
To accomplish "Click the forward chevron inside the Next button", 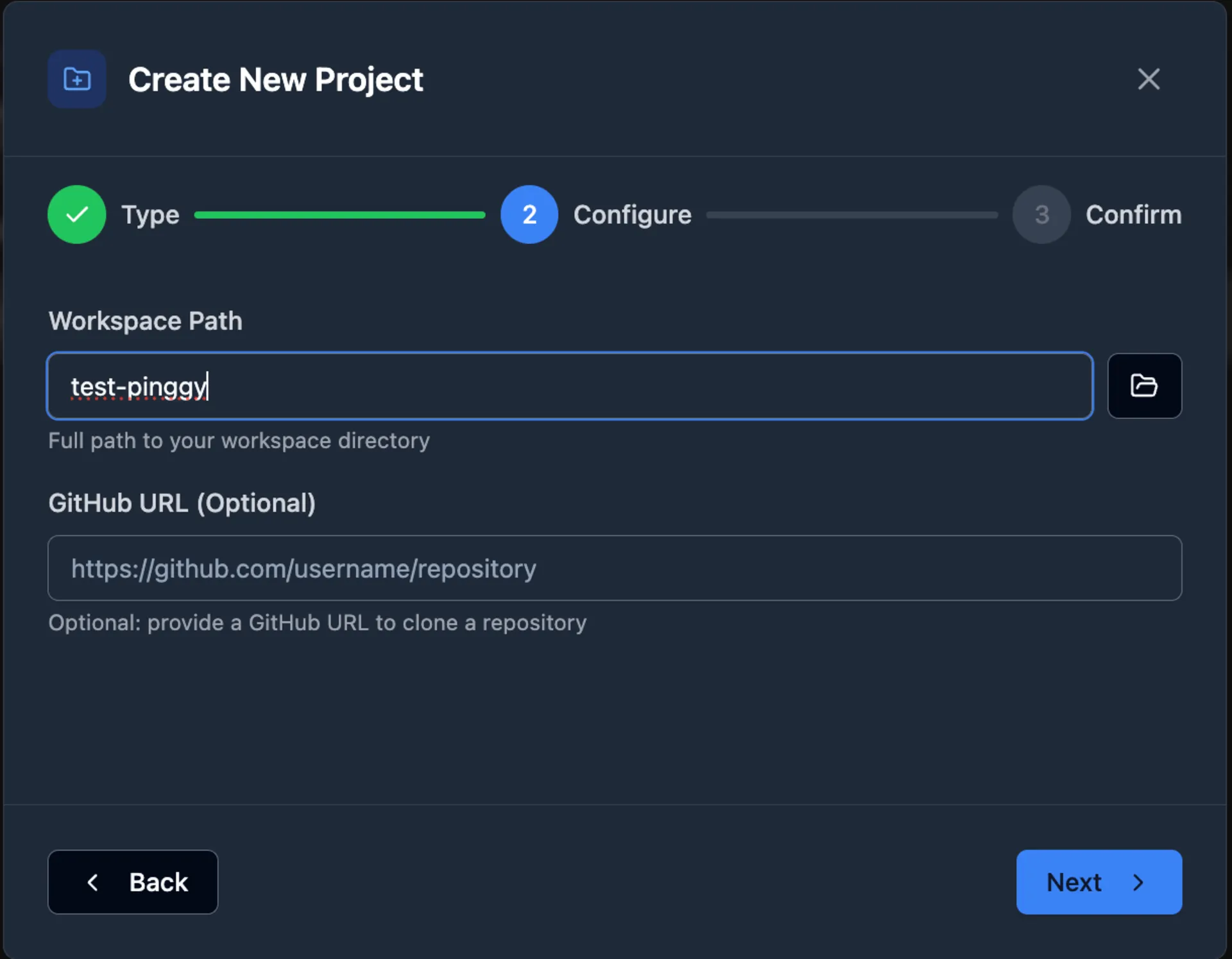I will 1139,882.
